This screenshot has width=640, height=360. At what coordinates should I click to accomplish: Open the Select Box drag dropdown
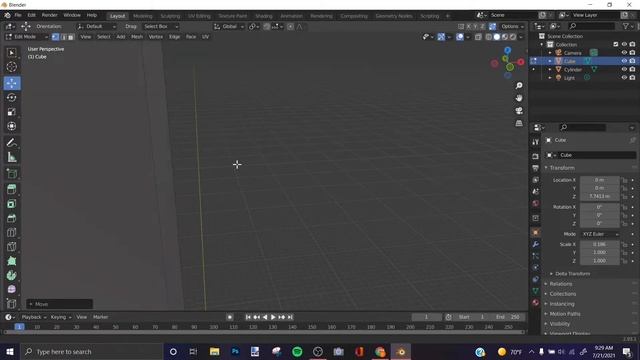pos(161,27)
